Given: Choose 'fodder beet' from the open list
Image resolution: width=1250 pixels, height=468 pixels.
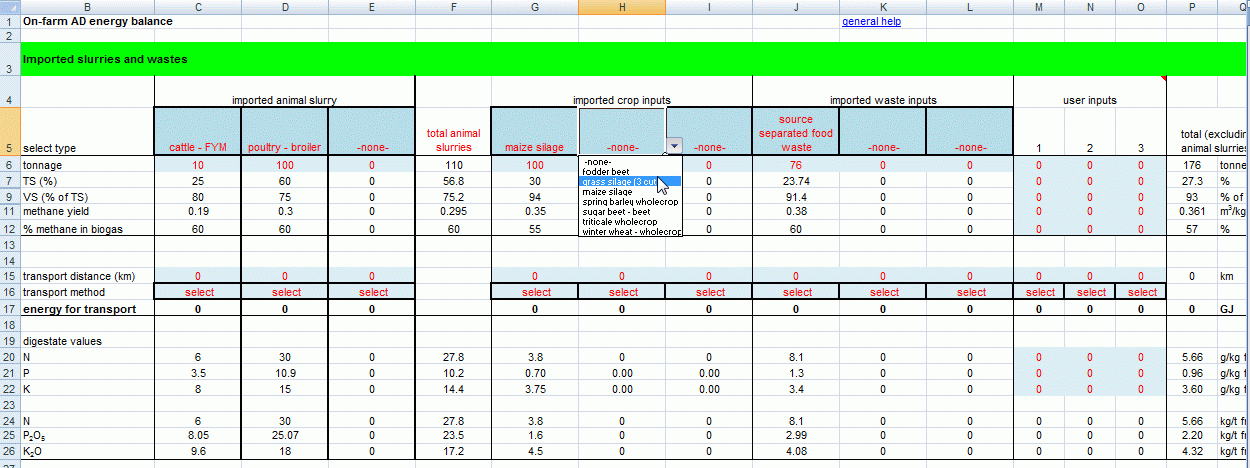Looking at the screenshot, I should click(x=606, y=171).
